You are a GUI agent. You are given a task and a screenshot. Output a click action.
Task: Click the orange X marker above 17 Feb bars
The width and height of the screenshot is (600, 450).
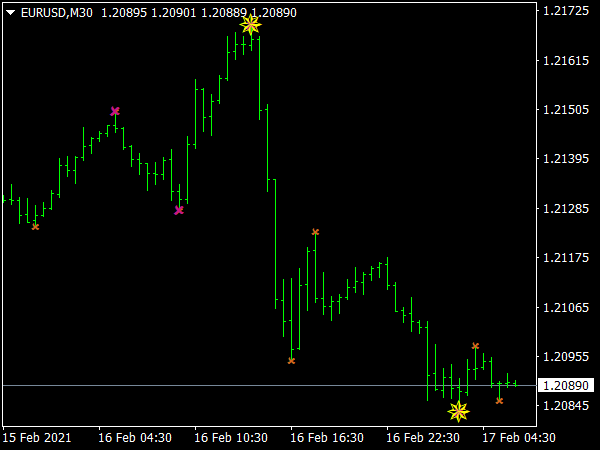point(475,346)
